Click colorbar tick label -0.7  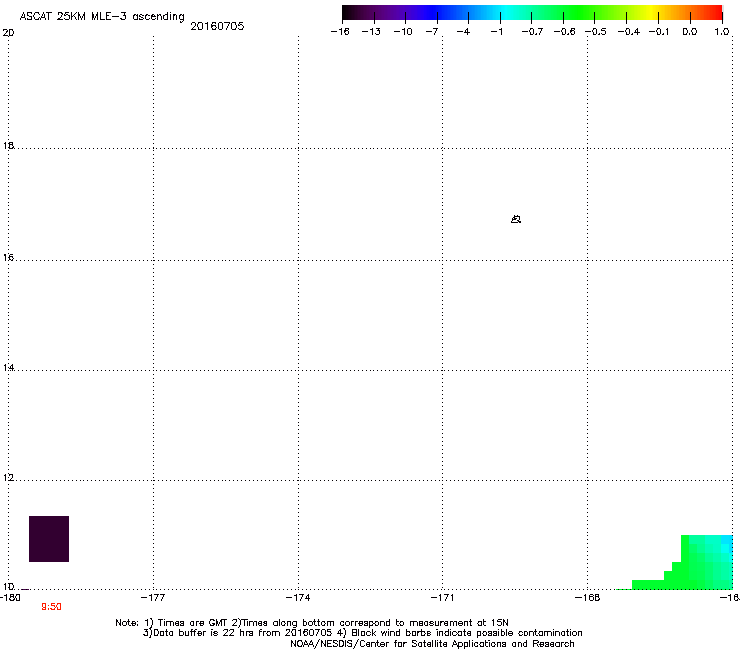coord(532,32)
